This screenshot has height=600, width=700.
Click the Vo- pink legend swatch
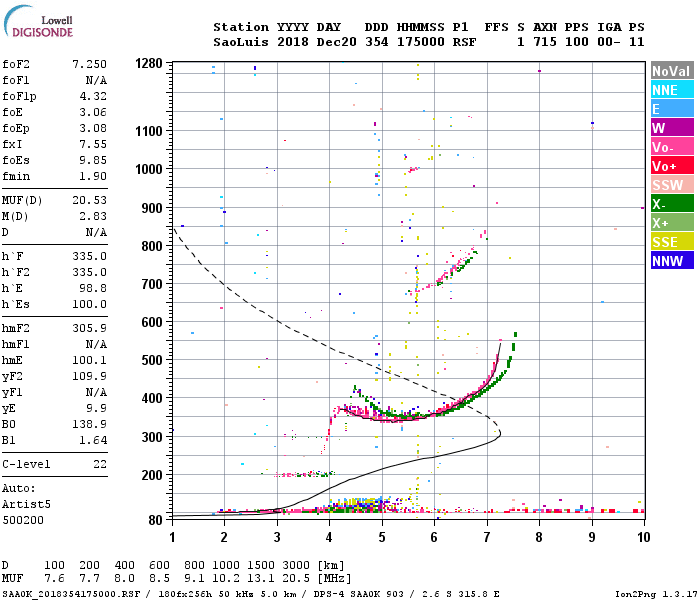point(672,147)
